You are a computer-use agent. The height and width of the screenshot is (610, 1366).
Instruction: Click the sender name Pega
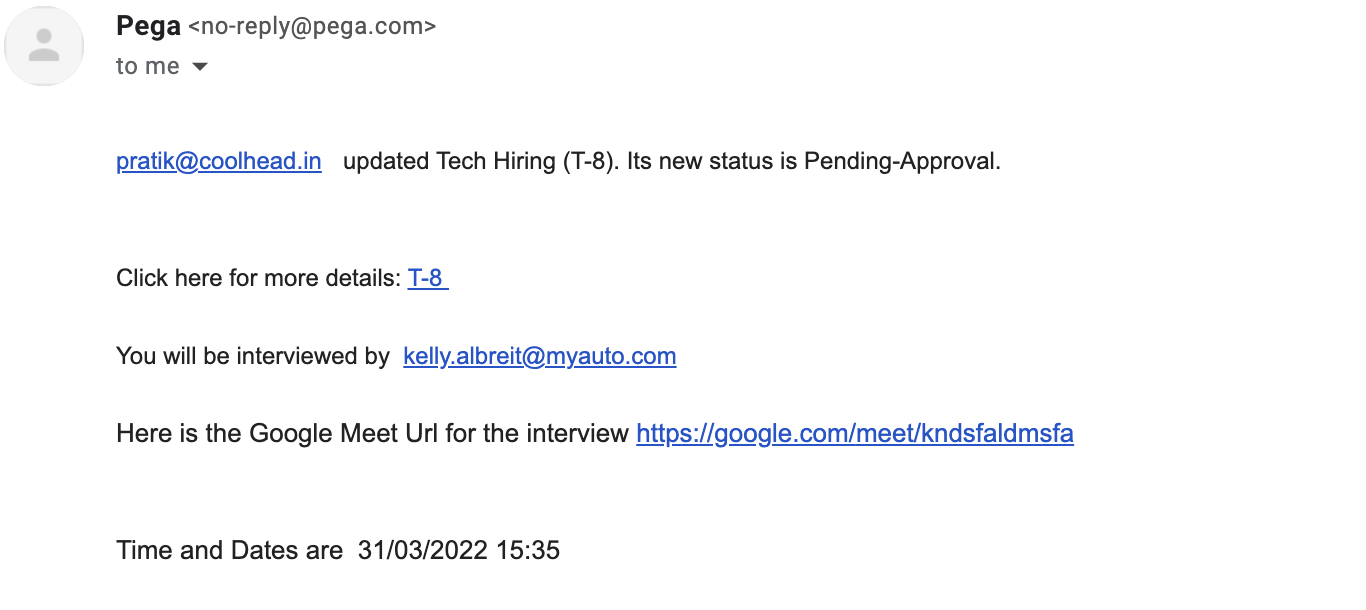click(x=148, y=26)
